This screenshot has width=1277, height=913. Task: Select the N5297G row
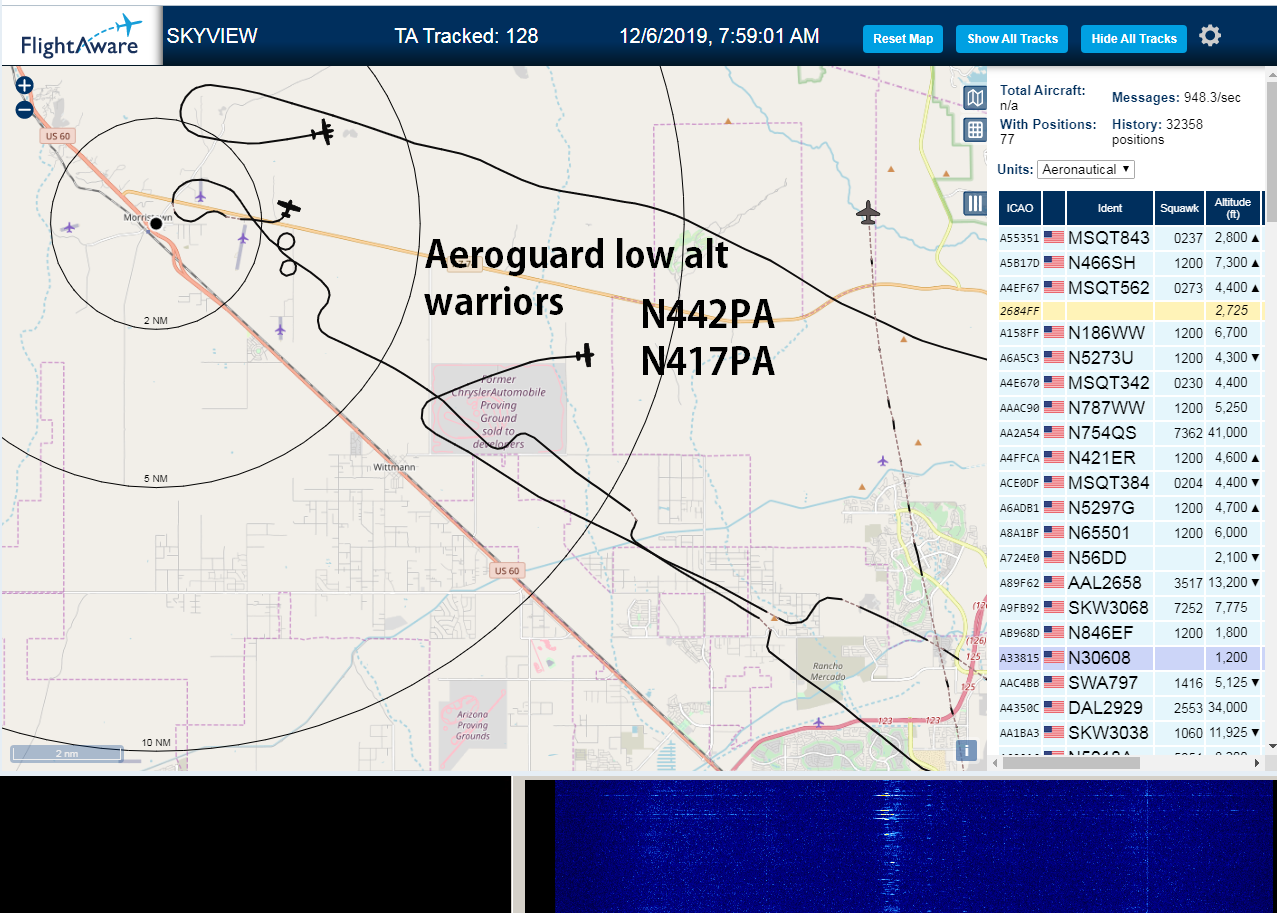pyautogui.click(x=1130, y=508)
